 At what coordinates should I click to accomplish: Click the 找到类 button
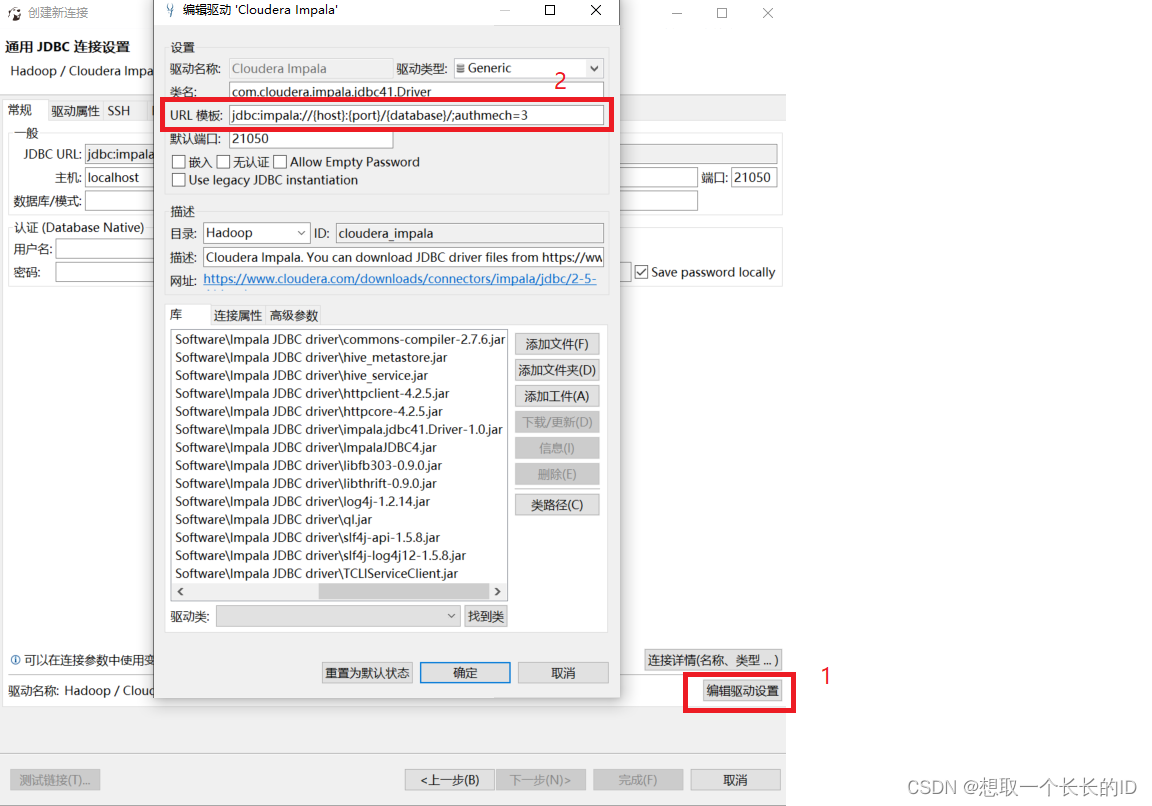coord(486,616)
